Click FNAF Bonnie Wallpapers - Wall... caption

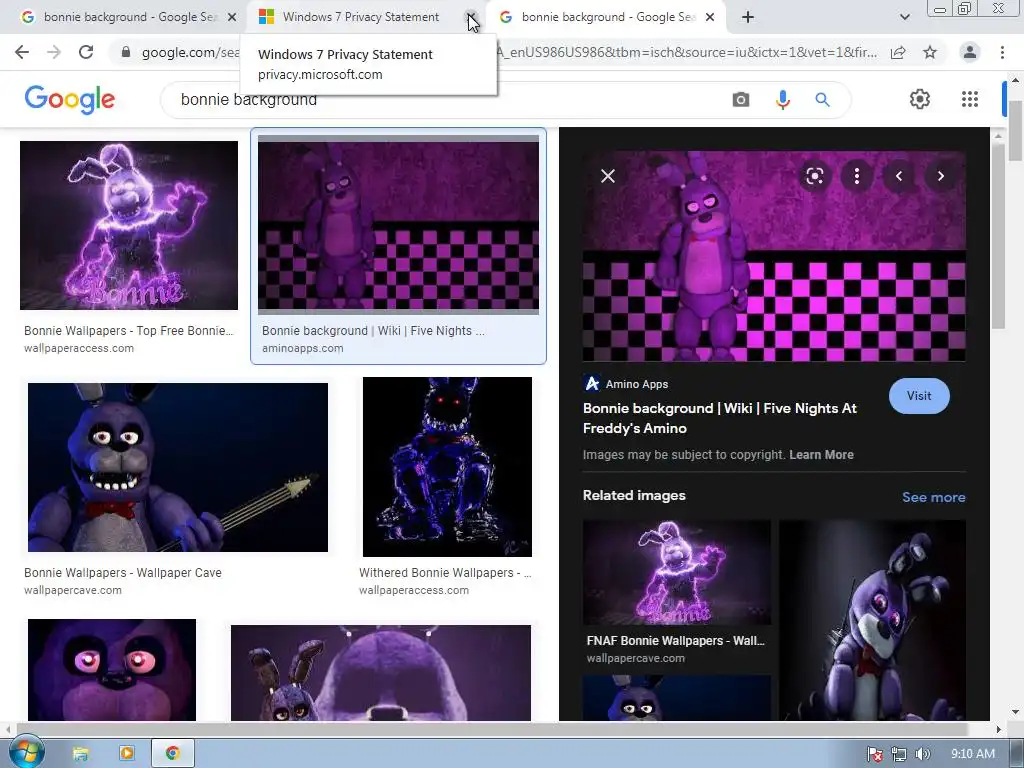coord(675,641)
